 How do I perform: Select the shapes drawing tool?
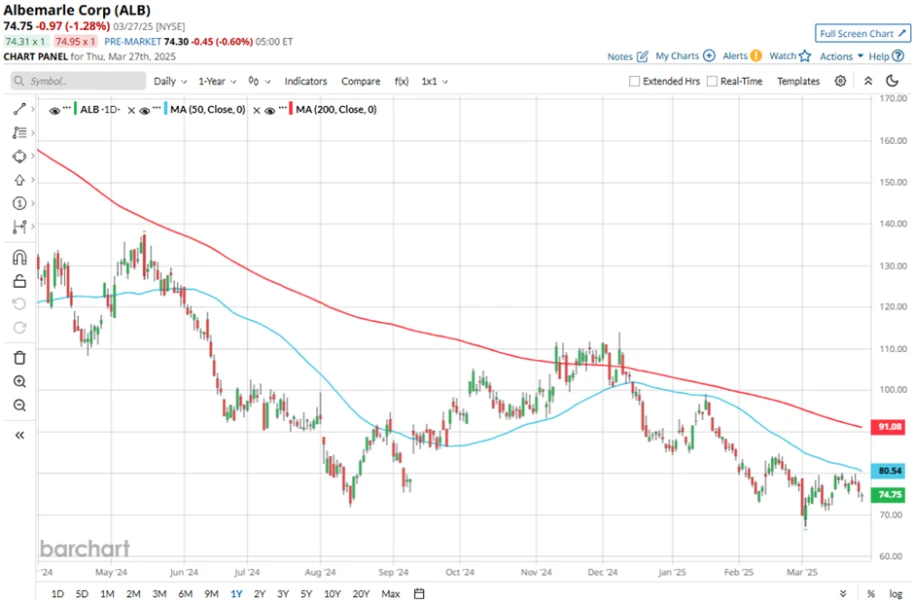click(x=19, y=156)
